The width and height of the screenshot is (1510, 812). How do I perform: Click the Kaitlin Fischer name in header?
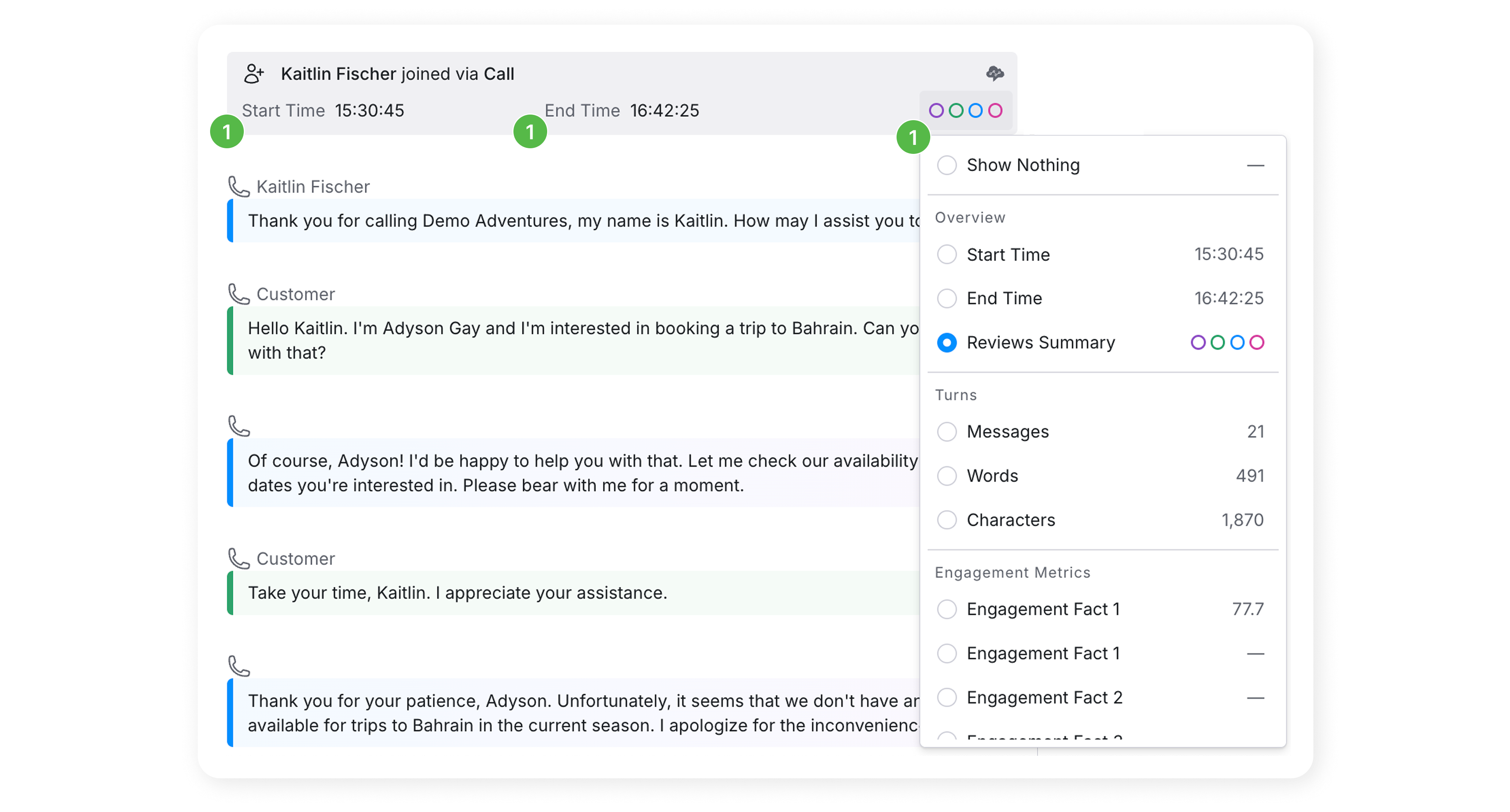pos(338,74)
